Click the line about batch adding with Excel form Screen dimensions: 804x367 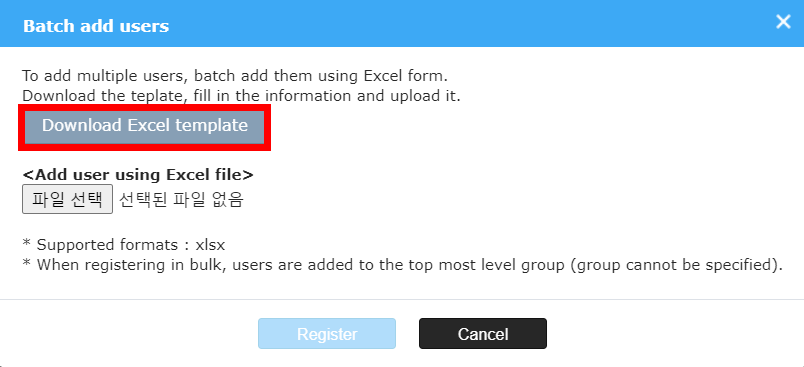point(235,76)
